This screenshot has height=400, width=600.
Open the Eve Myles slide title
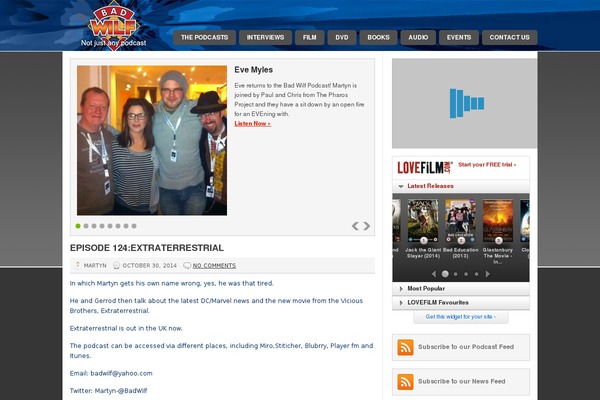253,70
